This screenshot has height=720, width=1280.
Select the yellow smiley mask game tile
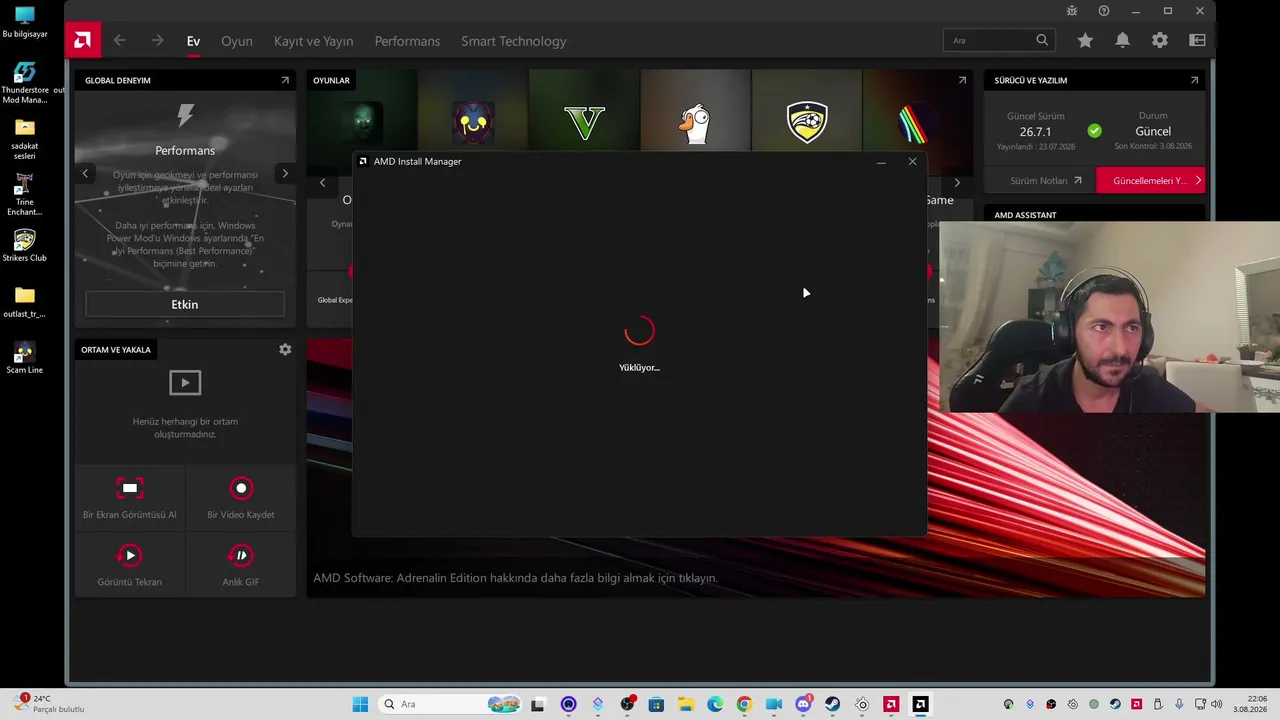click(473, 123)
